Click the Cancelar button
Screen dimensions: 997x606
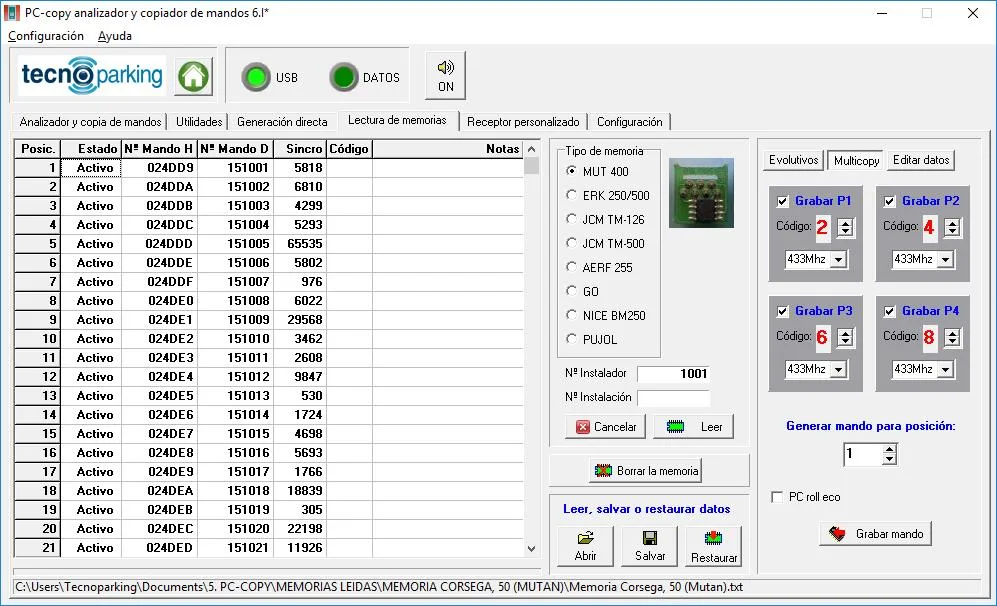tap(605, 427)
